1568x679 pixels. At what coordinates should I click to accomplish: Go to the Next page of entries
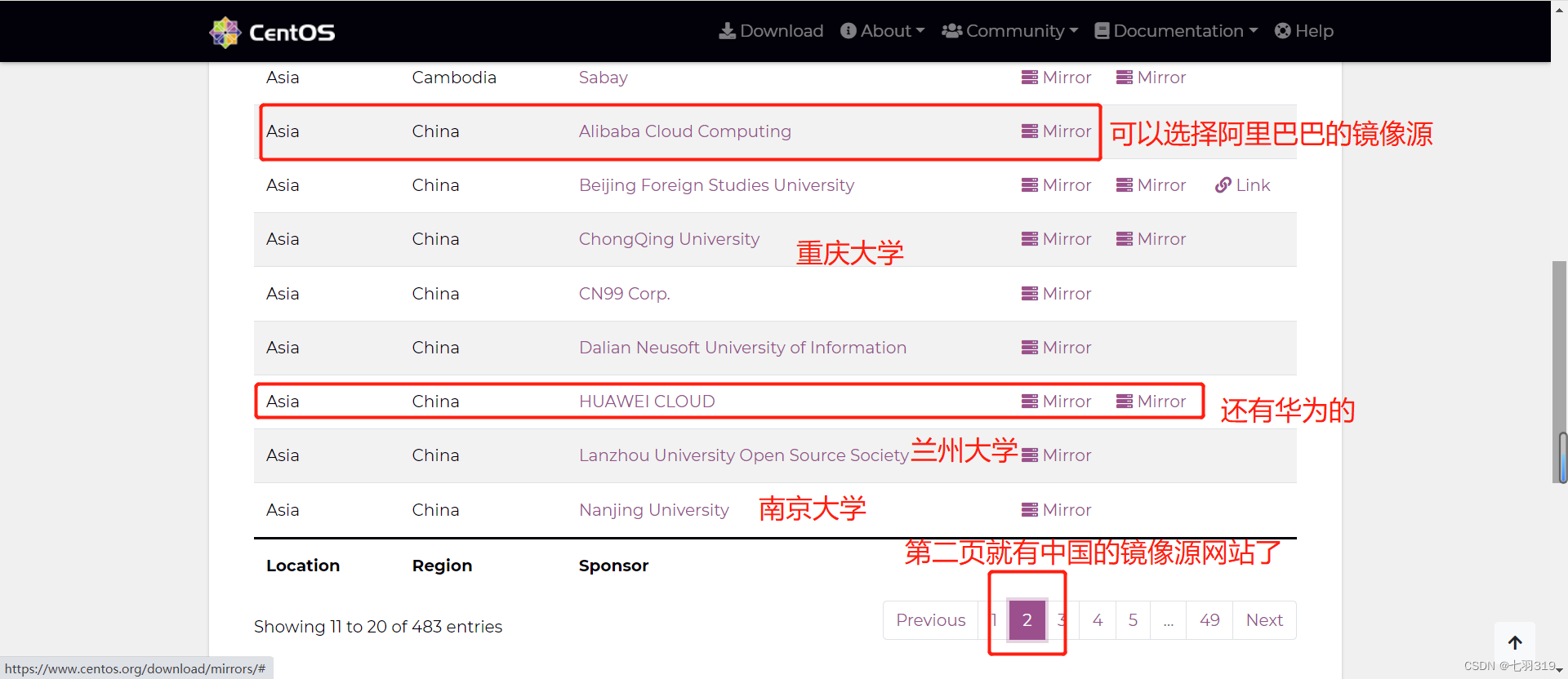coord(1264,620)
